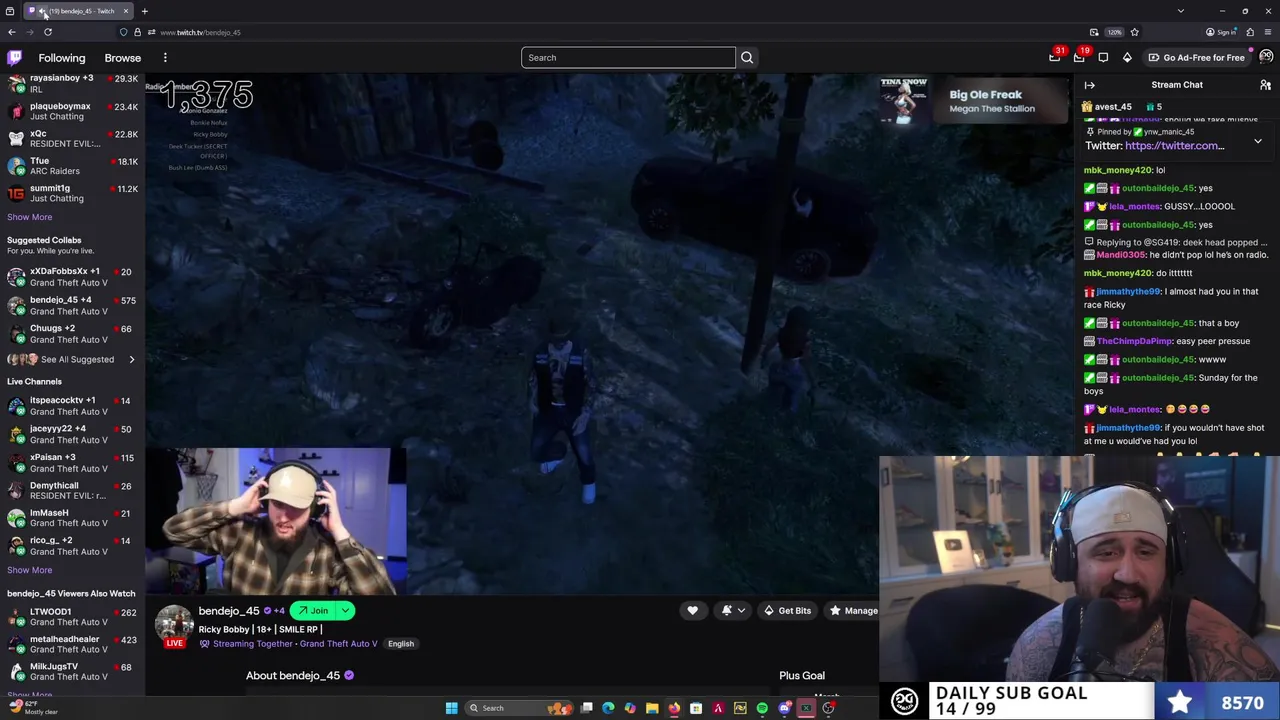Open summit1g channel in sidebar
Image resolution: width=1280 pixels, height=720 pixels.
coord(72,193)
